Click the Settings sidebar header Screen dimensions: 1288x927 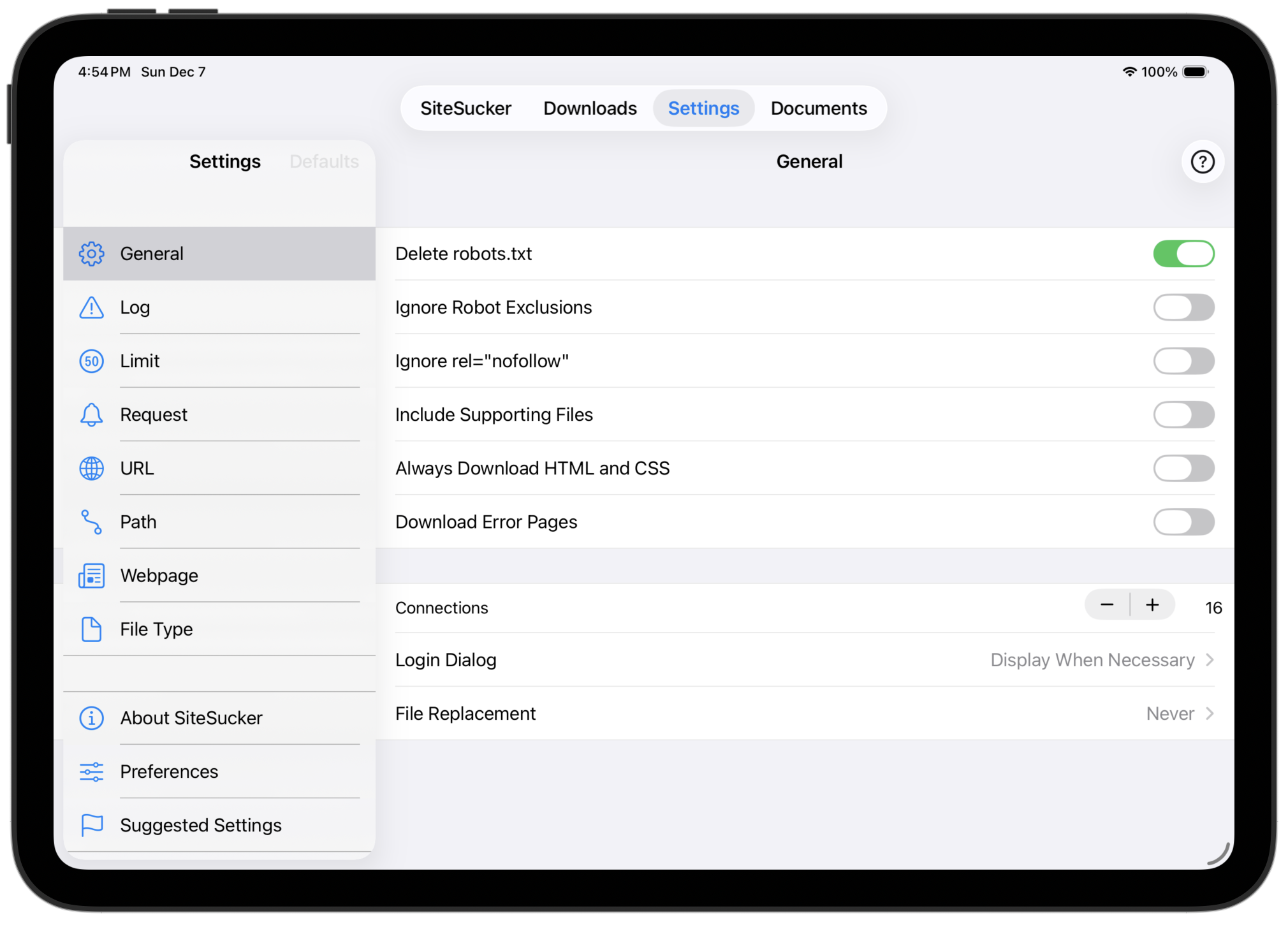point(225,161)
